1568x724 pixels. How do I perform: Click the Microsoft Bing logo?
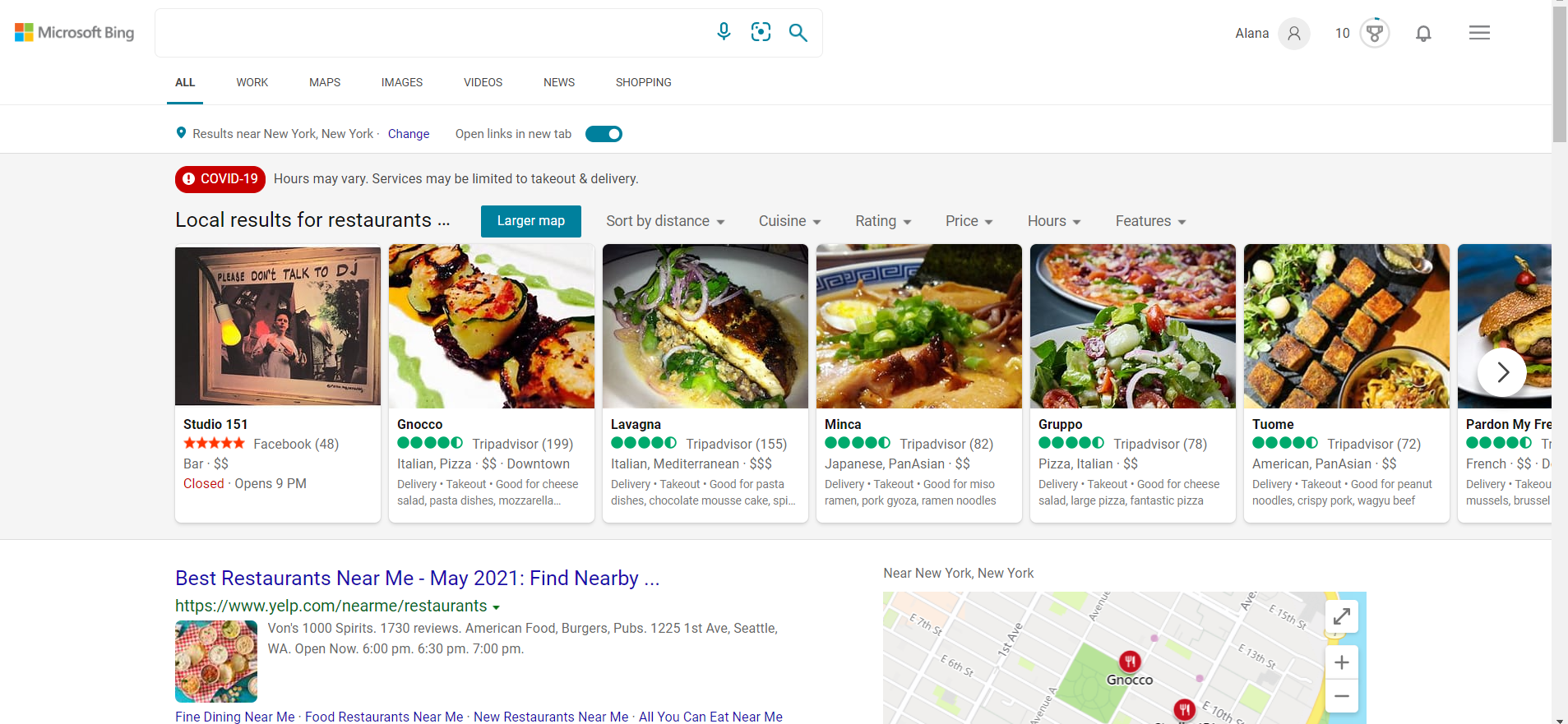tap(75, 33)
